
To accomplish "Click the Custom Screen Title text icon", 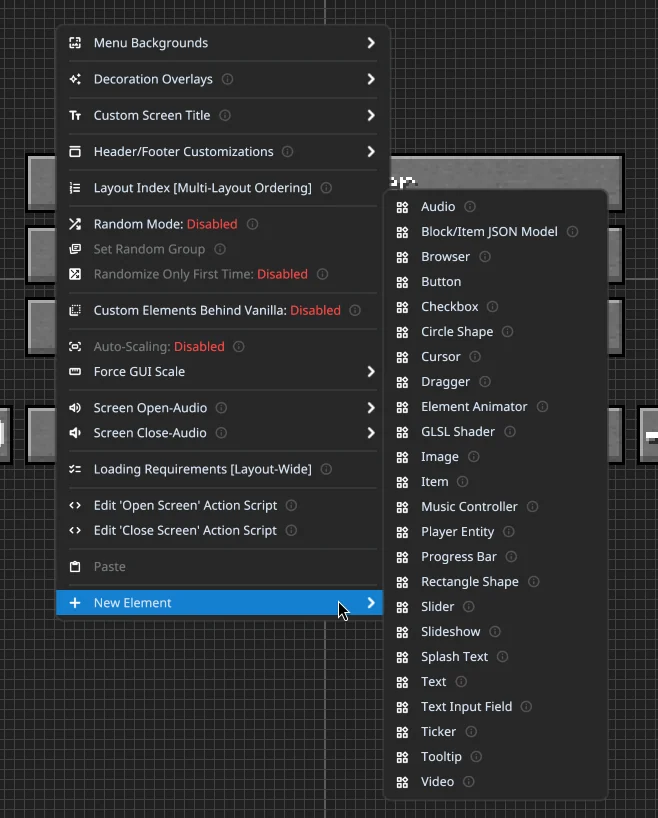I will [75, 115].
